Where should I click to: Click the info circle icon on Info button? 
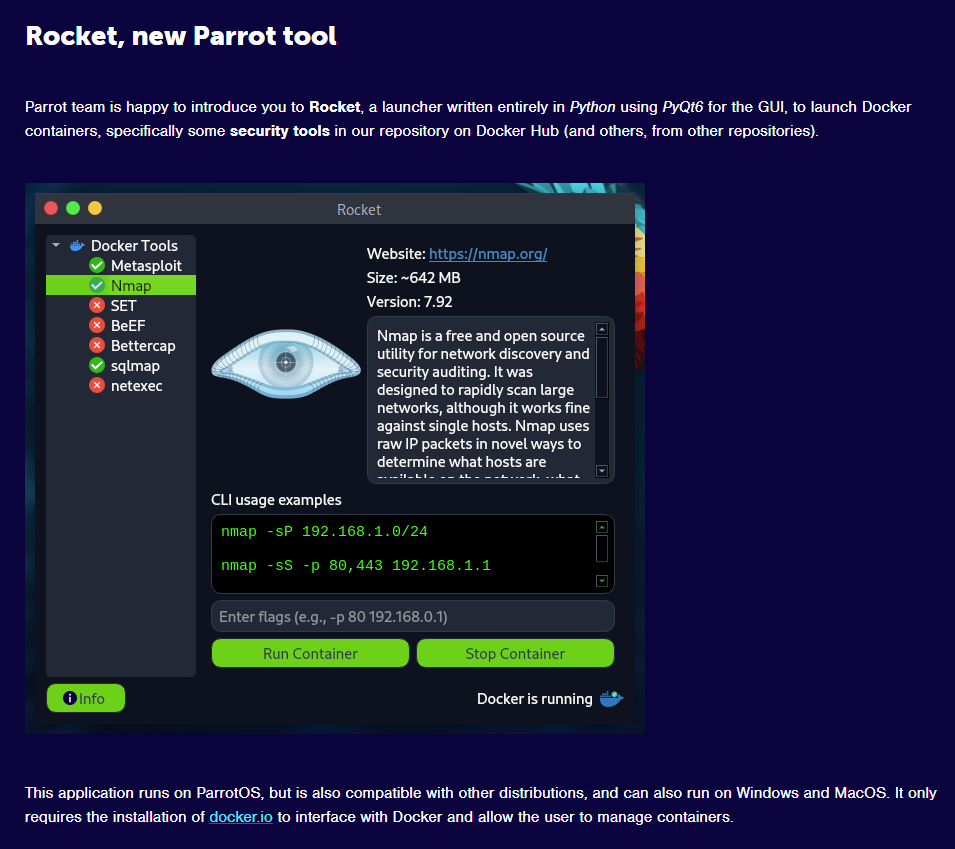click(x=69, y=698)
